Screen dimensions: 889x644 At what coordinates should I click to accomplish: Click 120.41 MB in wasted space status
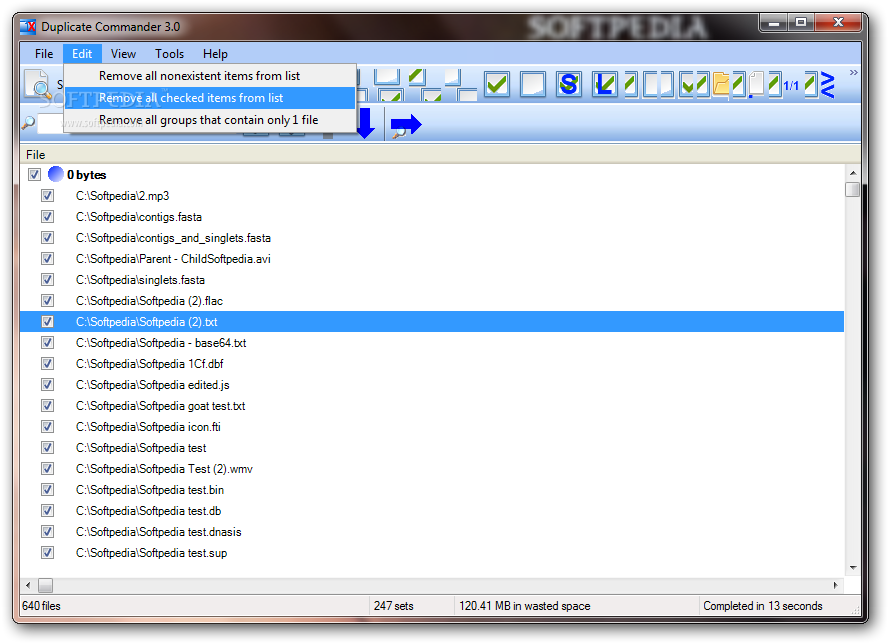click(x=524, y=605)
